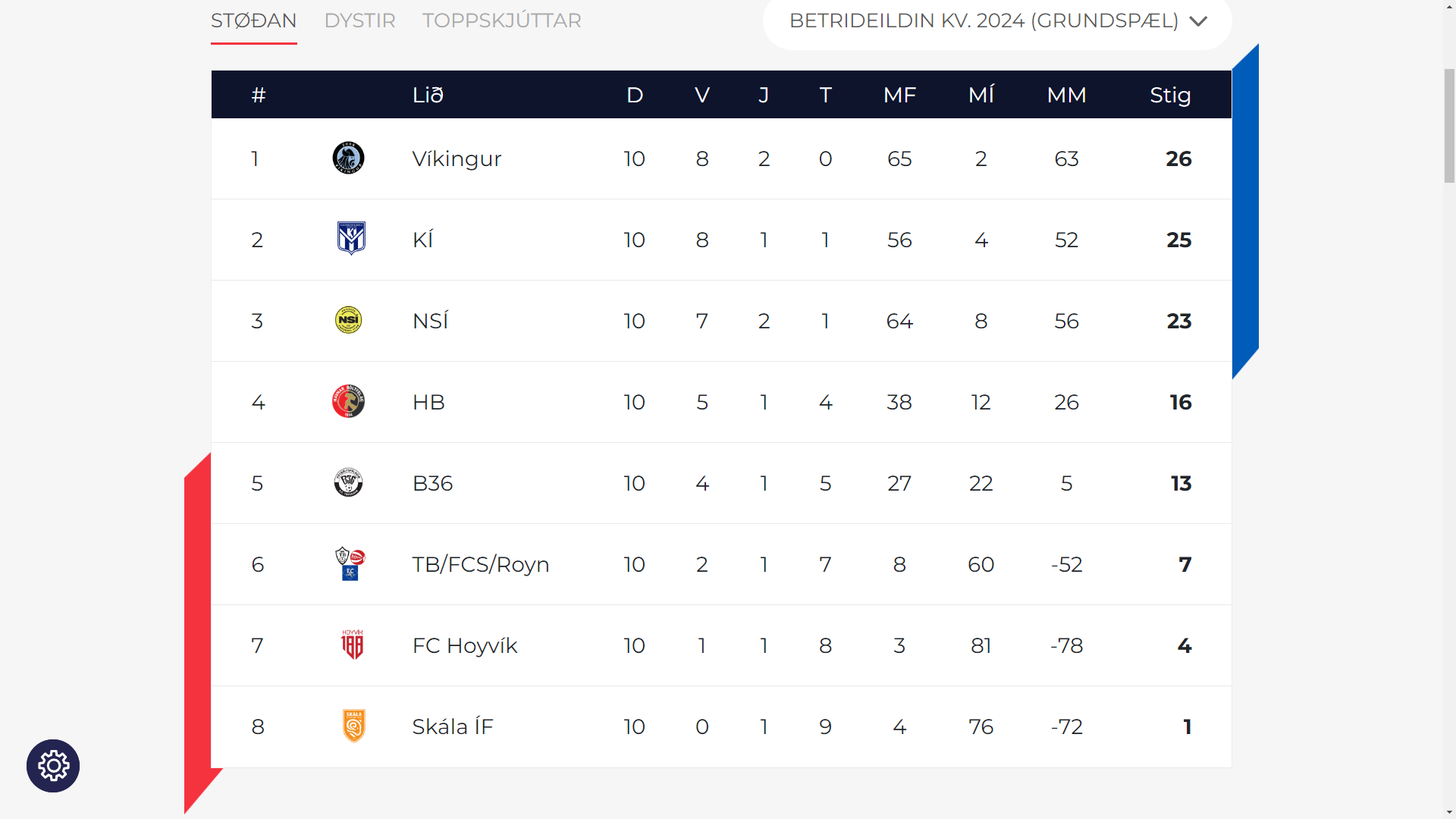Click the Víkingur club crest
1456x819 pixels.
pyautogui.click(x=349, y=158)
